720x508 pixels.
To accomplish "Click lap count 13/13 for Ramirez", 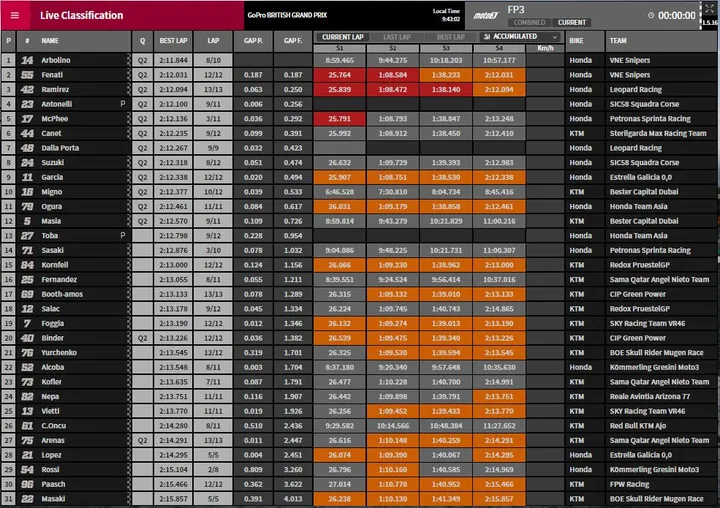I will [213, 90].
